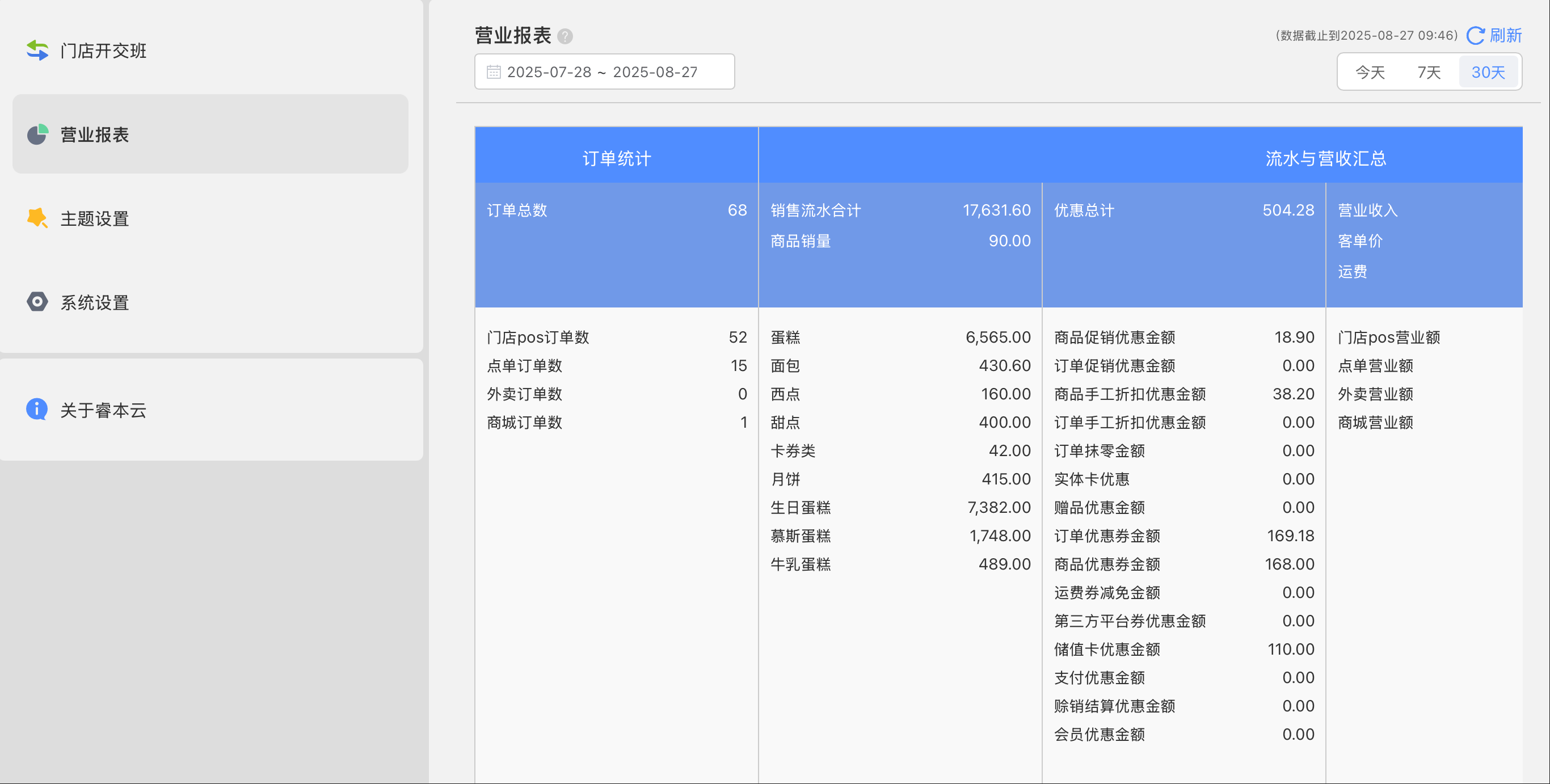Open 门店开交班 menu item
Viewport: 1550px width, 784px height.
(210, 50)
